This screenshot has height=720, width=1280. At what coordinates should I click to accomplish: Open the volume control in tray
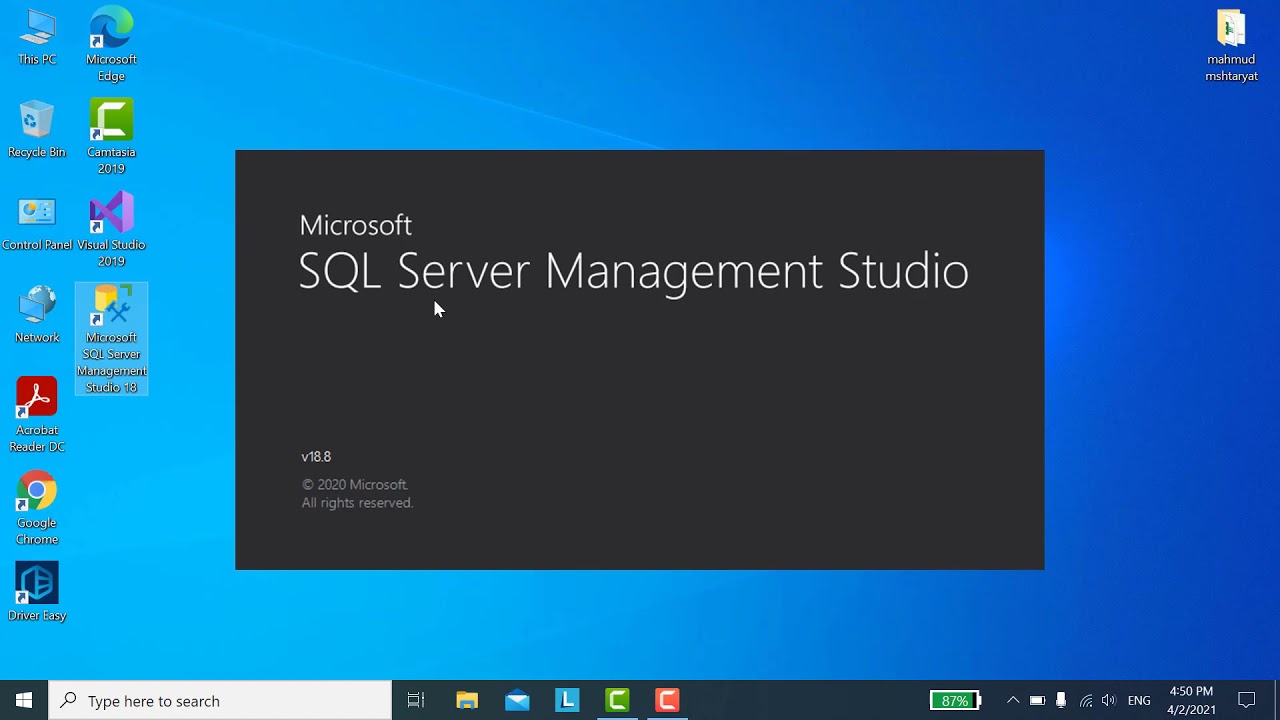pyautogui.click(x=1108, y=700)
